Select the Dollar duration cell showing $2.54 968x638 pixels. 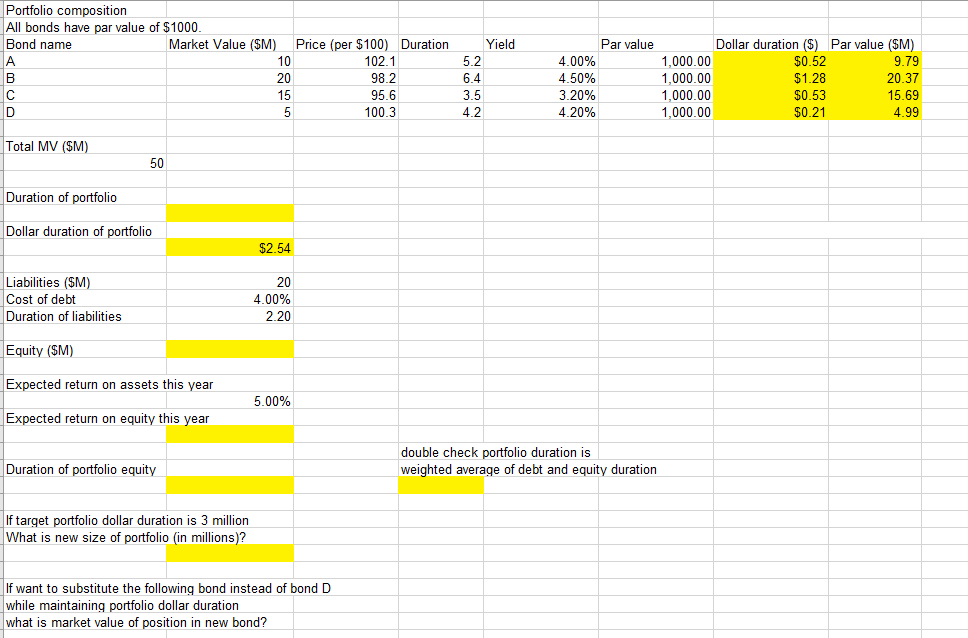[x=230, y=247]
